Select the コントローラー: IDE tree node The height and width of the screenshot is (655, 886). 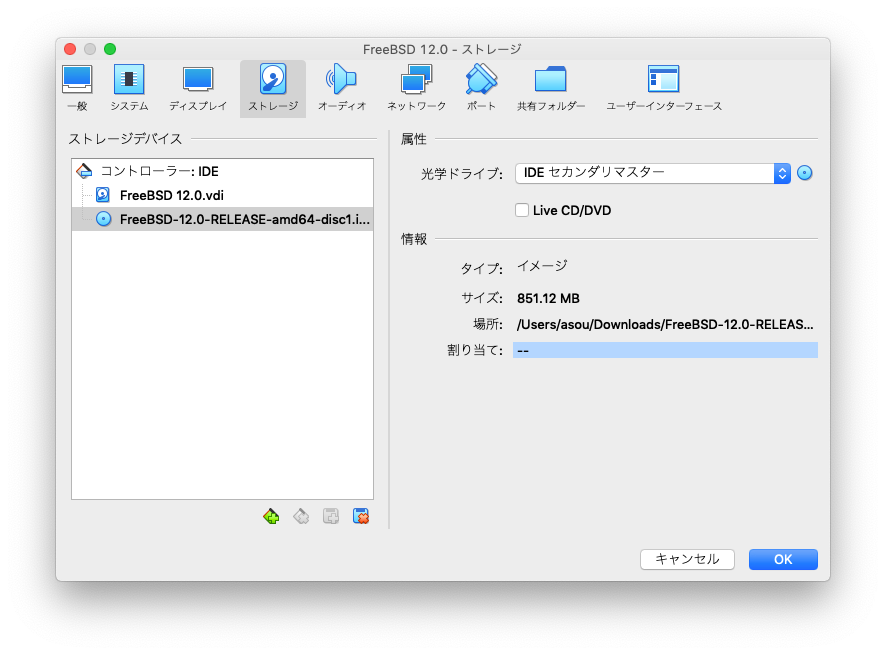(x=158, y=171)
